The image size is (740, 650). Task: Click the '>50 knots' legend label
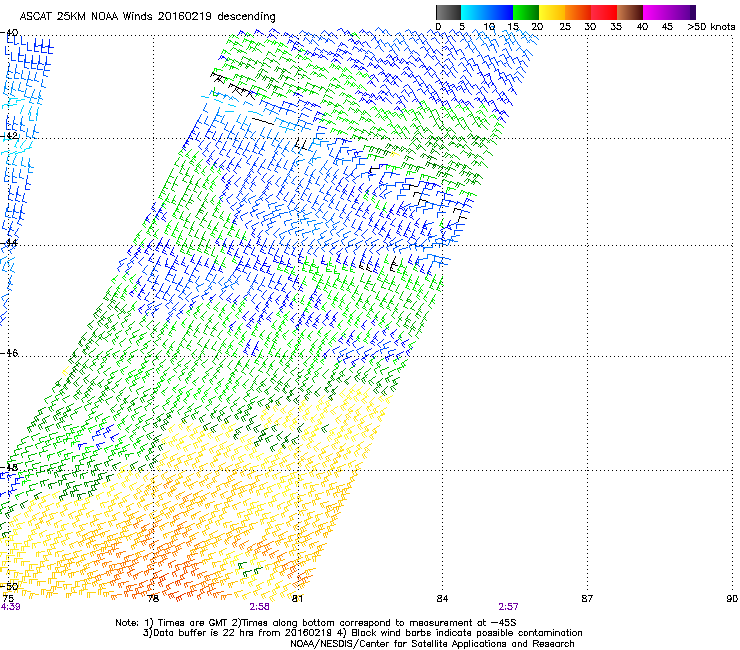pyautogui.click(x=711, y=27)
